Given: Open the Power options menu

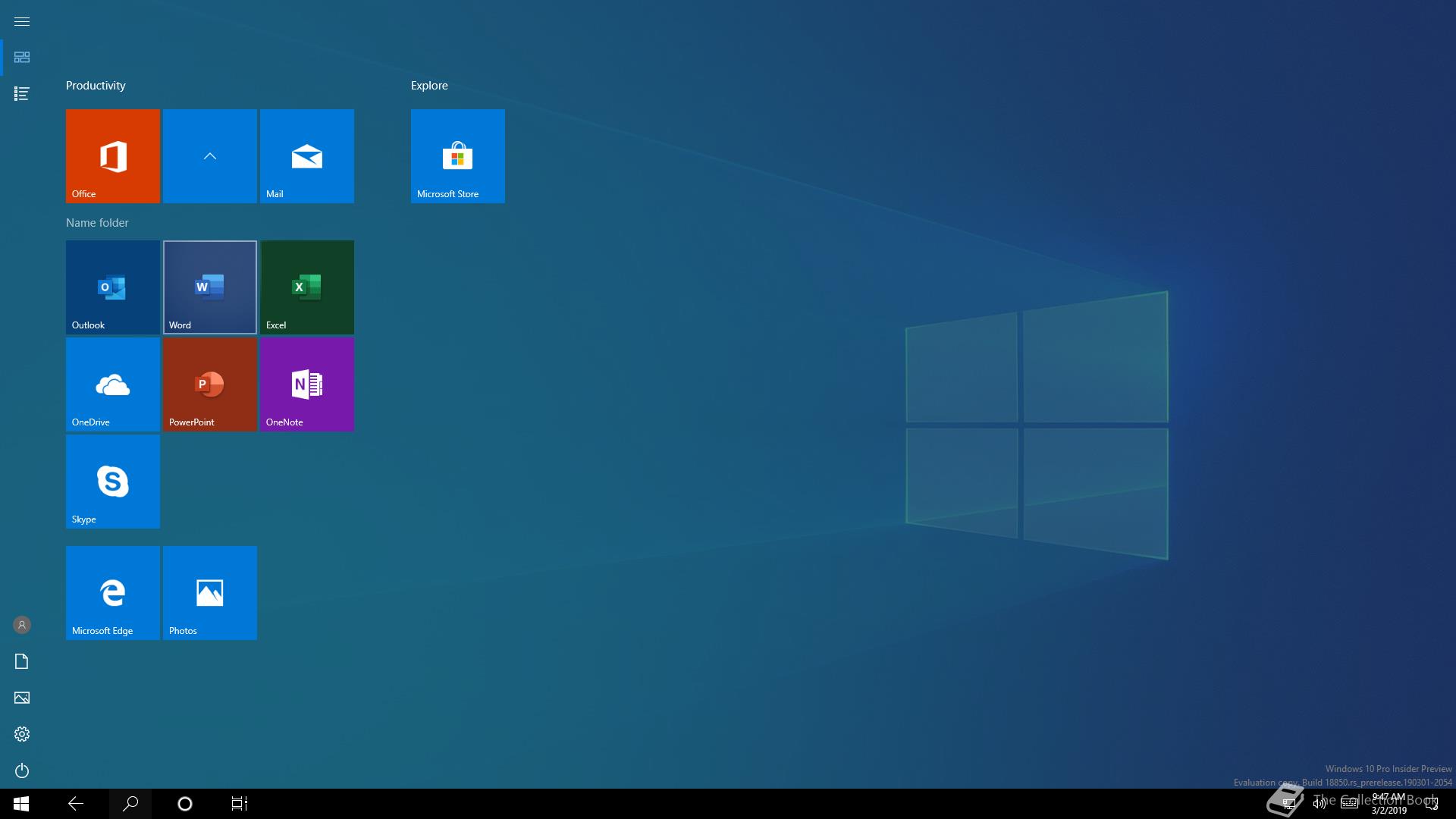Looking at the screenshot, I should [x=22, y=770].
